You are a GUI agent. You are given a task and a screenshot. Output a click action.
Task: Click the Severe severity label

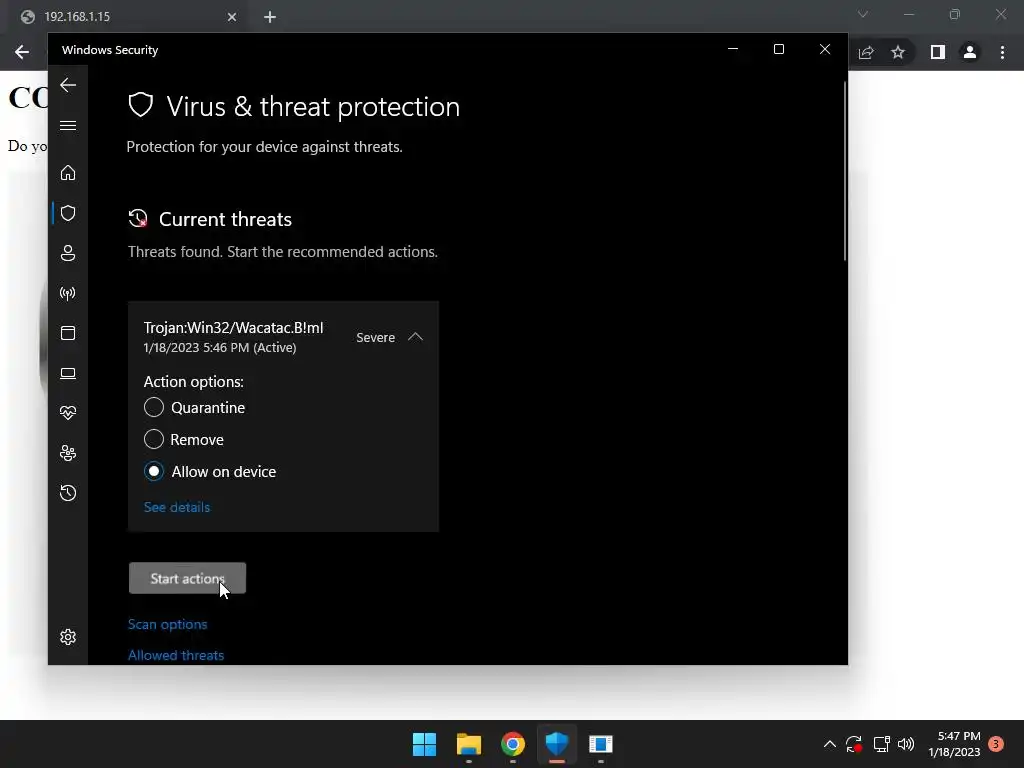point(376,338)
